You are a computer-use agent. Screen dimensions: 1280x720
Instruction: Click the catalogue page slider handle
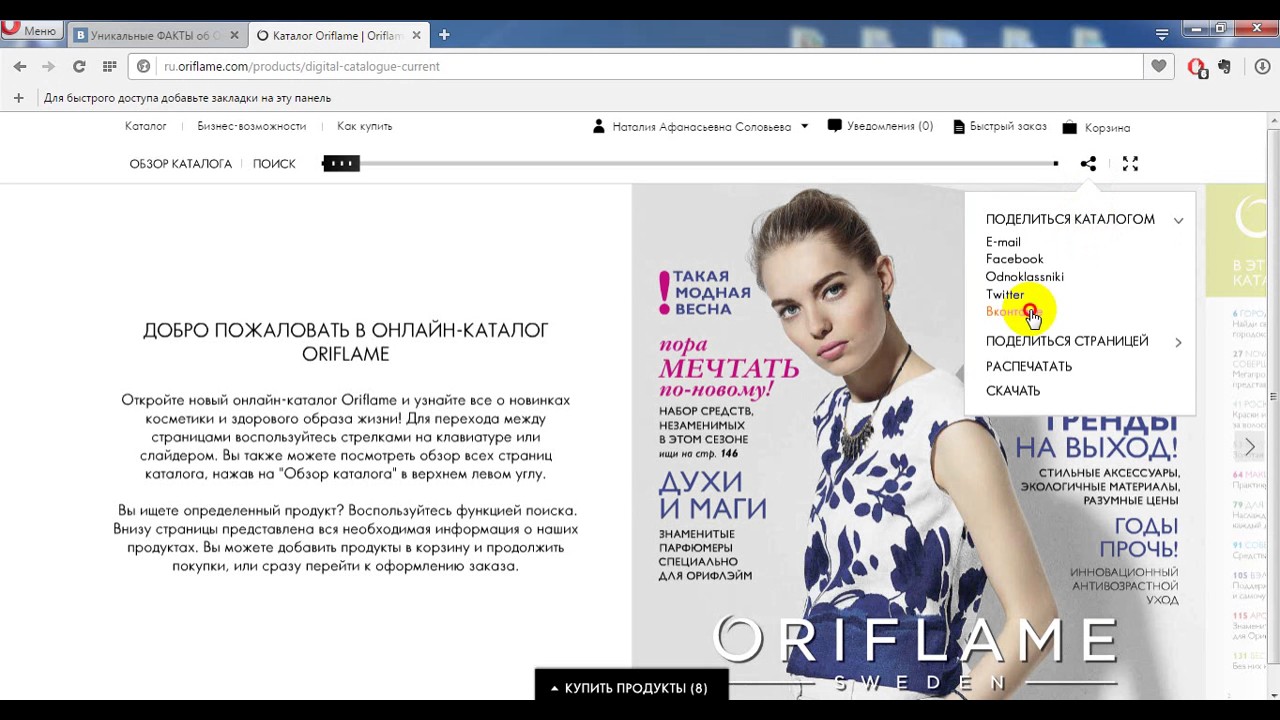point(341,163)
